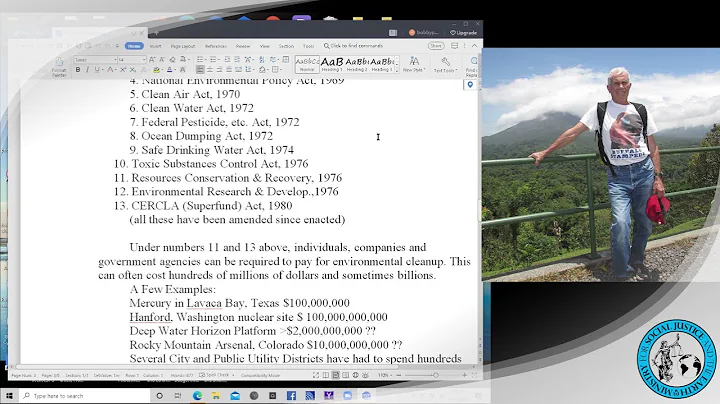This screenshot has width=720, height=404.
Task: Click the Sort icon in ribbon
Action: pyautogui.click(x=261, y=60)
